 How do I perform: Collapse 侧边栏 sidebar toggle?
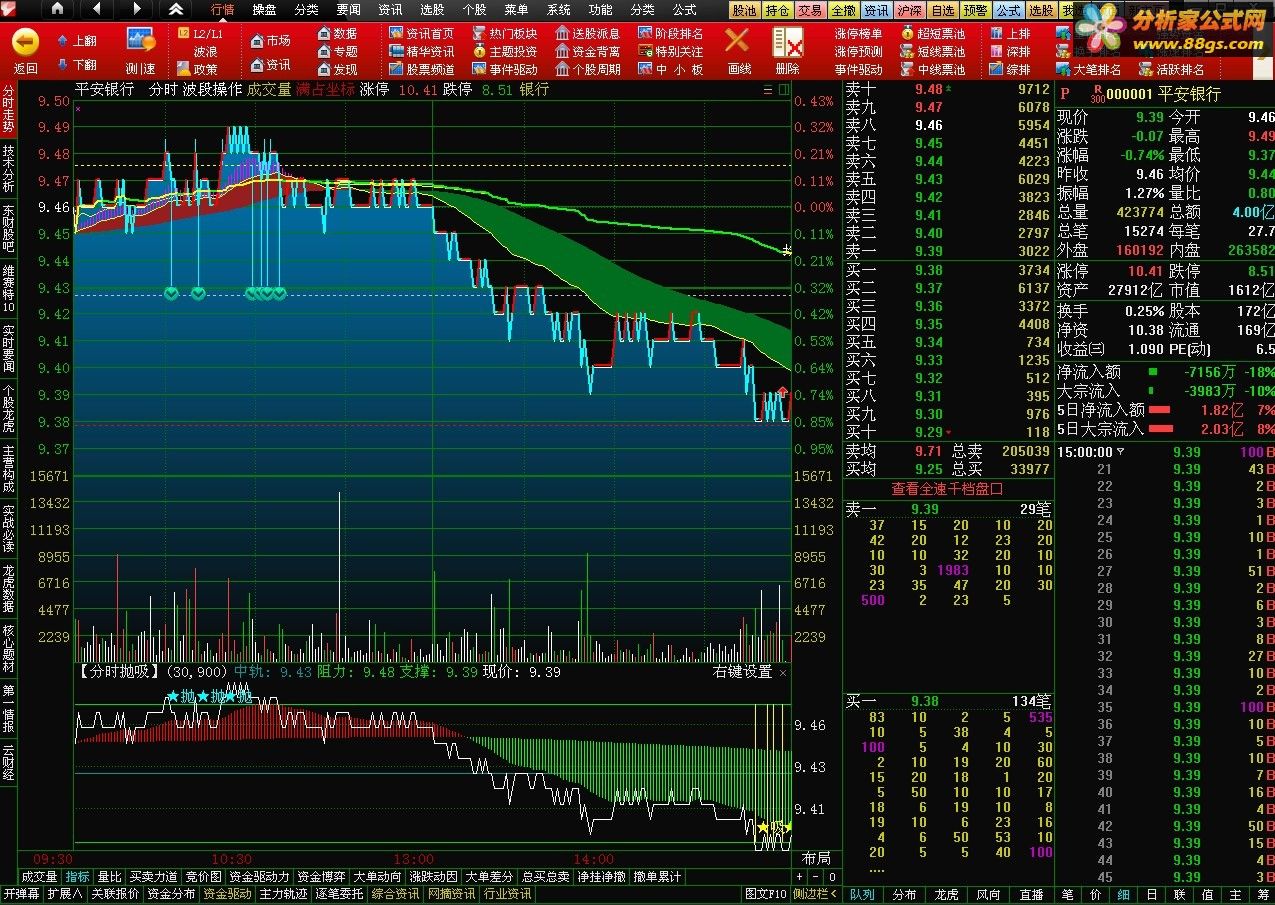[816, 894]
